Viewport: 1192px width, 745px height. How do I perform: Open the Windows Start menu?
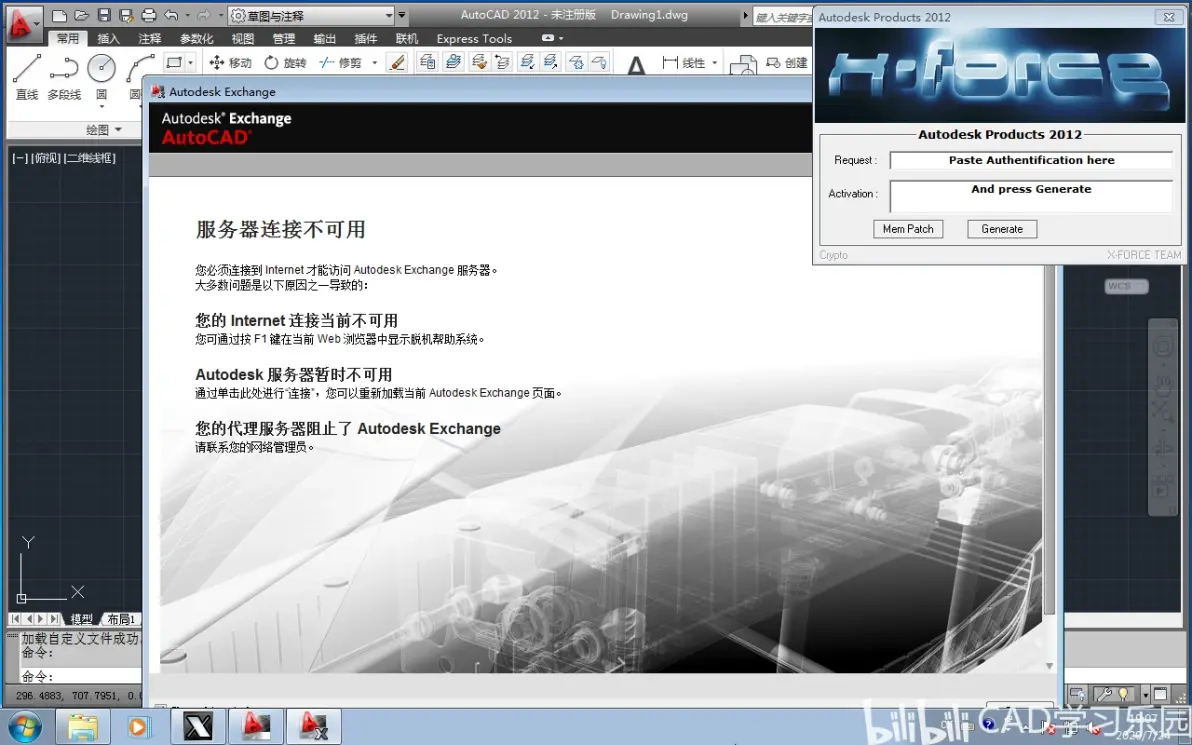click(x=24, y=727)
